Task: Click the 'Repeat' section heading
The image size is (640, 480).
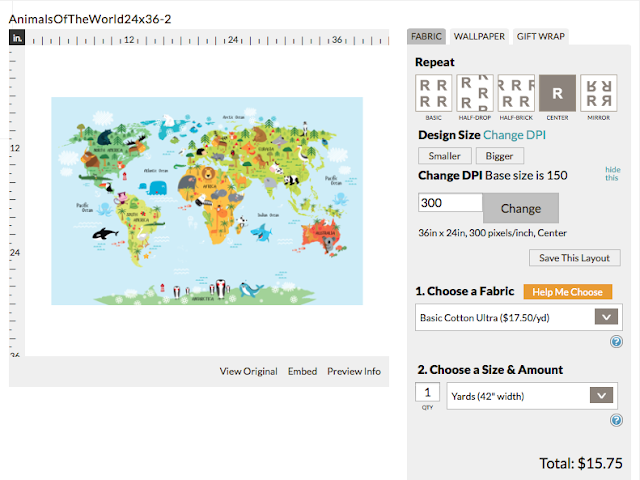Action: [435, 62]
